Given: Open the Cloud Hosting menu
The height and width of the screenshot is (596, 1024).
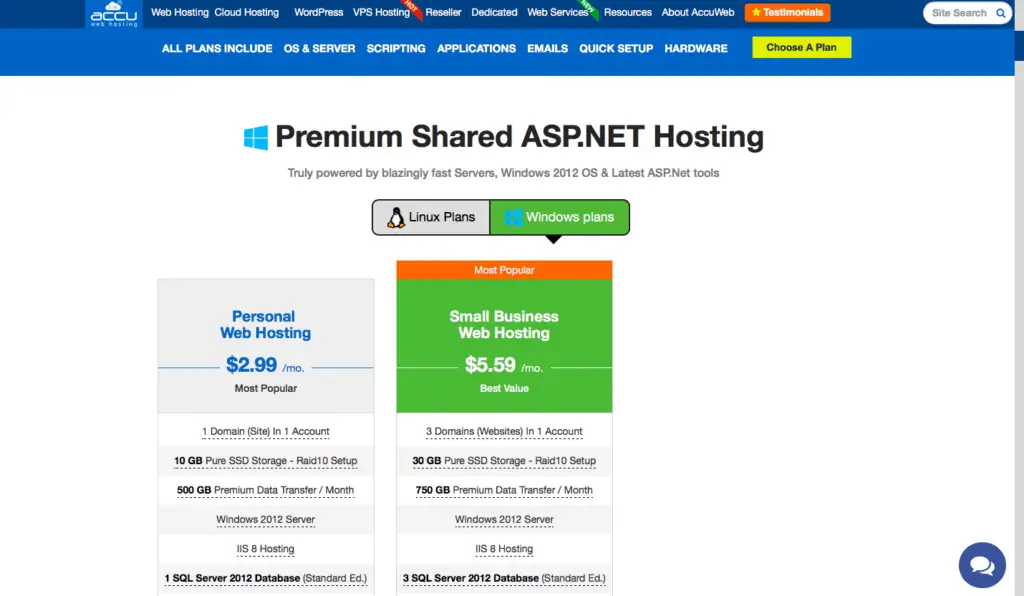Looking at the screenshot, I should coord(246,12).
